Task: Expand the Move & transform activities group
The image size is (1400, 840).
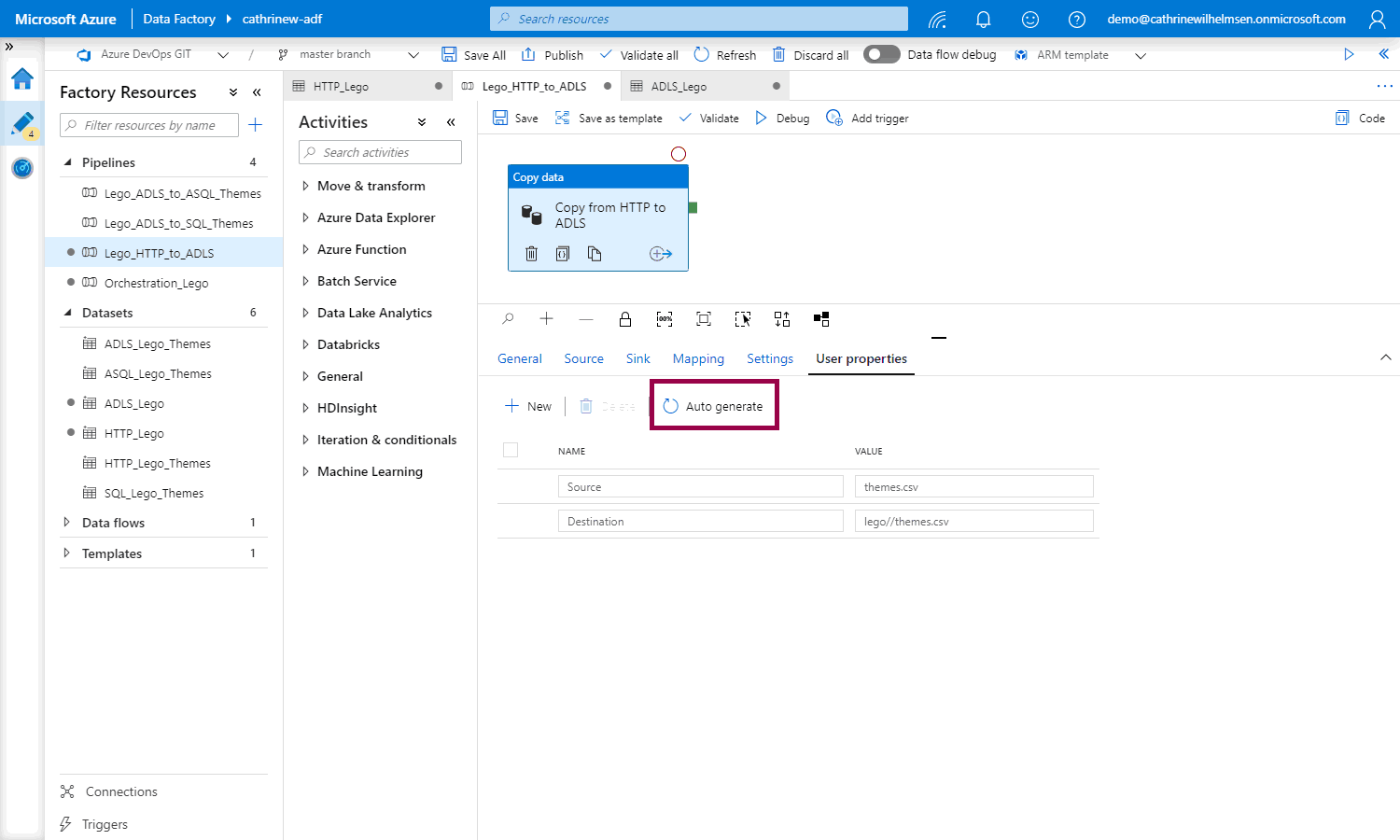Action: coord(306,186)
